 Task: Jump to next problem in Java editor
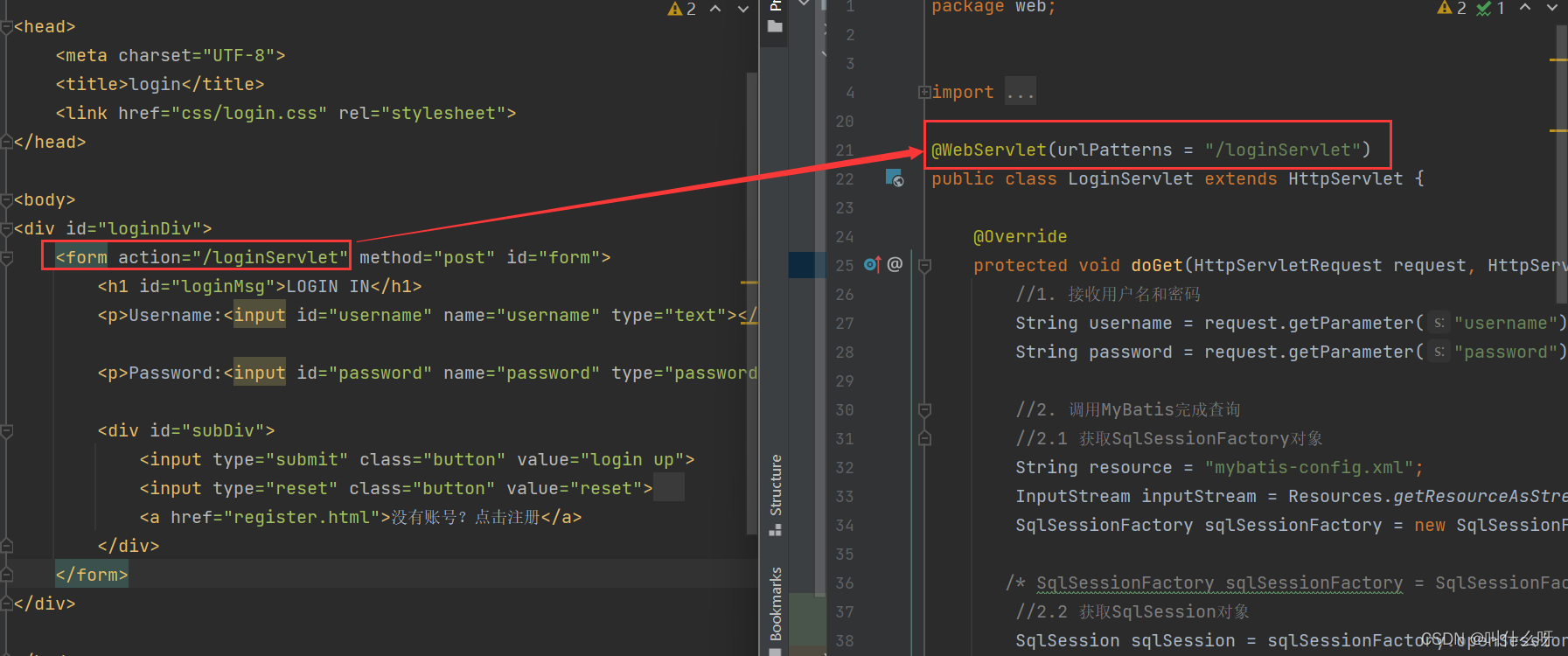coord(1552,7)
